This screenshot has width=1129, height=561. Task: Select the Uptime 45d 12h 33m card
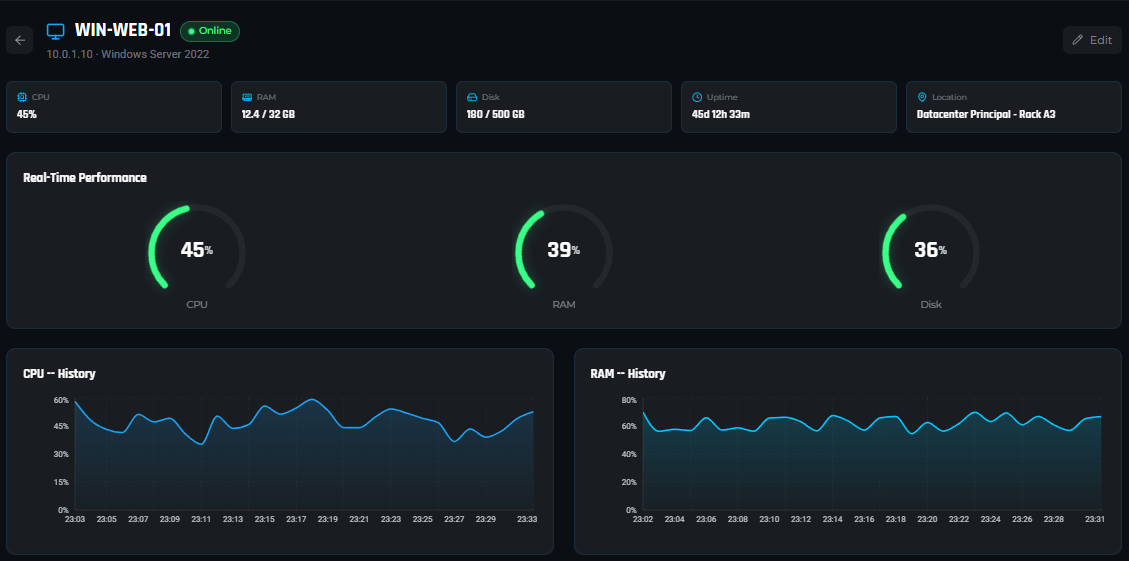pos(788,107)
